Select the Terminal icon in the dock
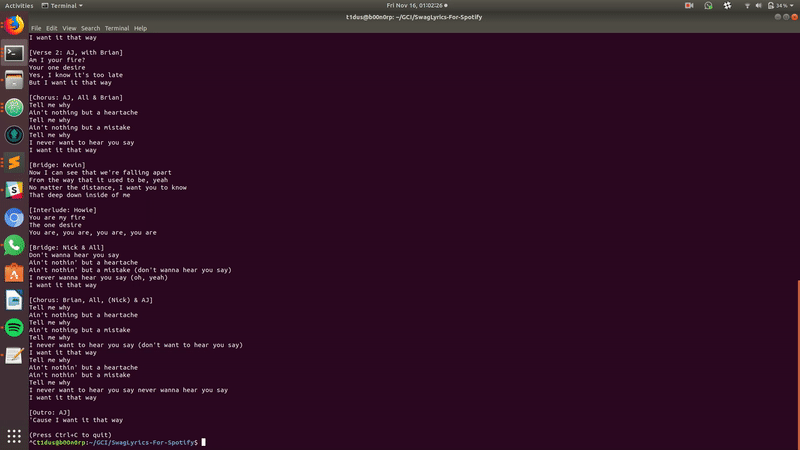 tap(14, 53)
